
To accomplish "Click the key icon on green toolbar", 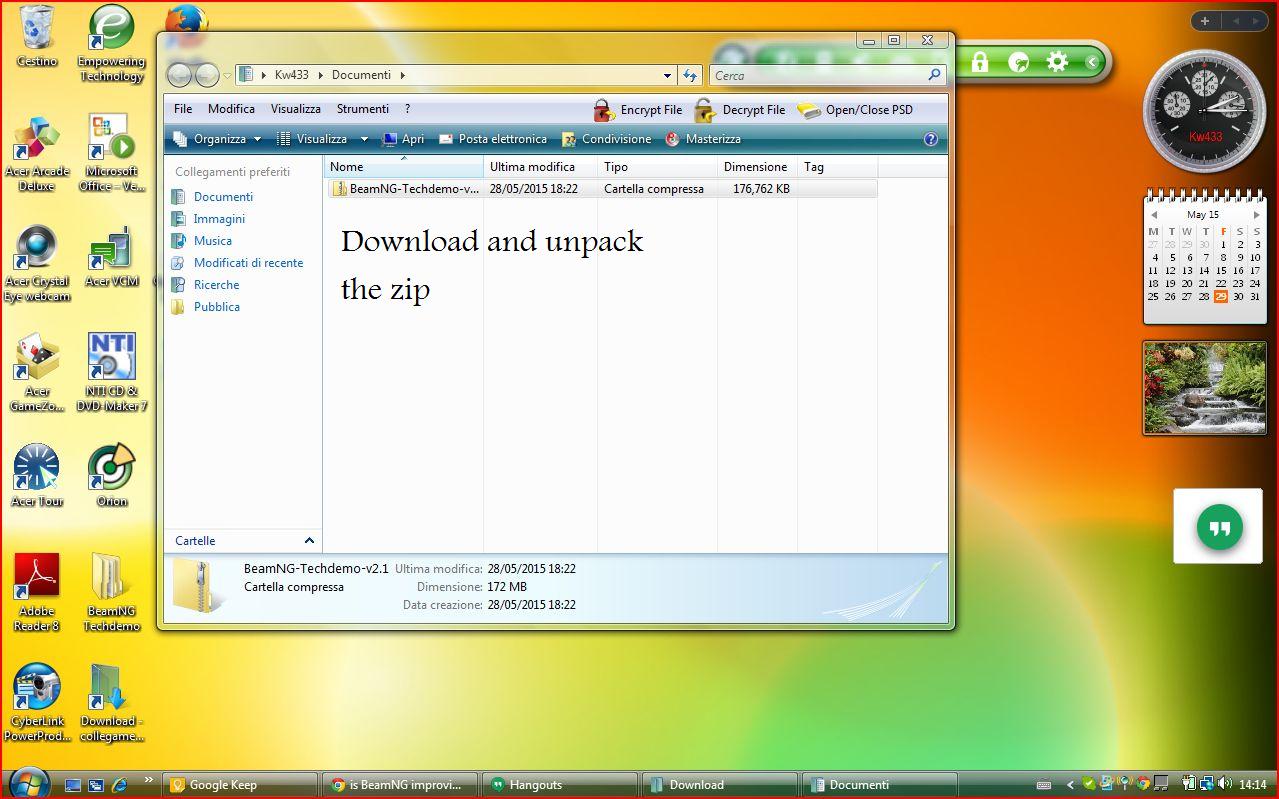I will (1019, 62).
